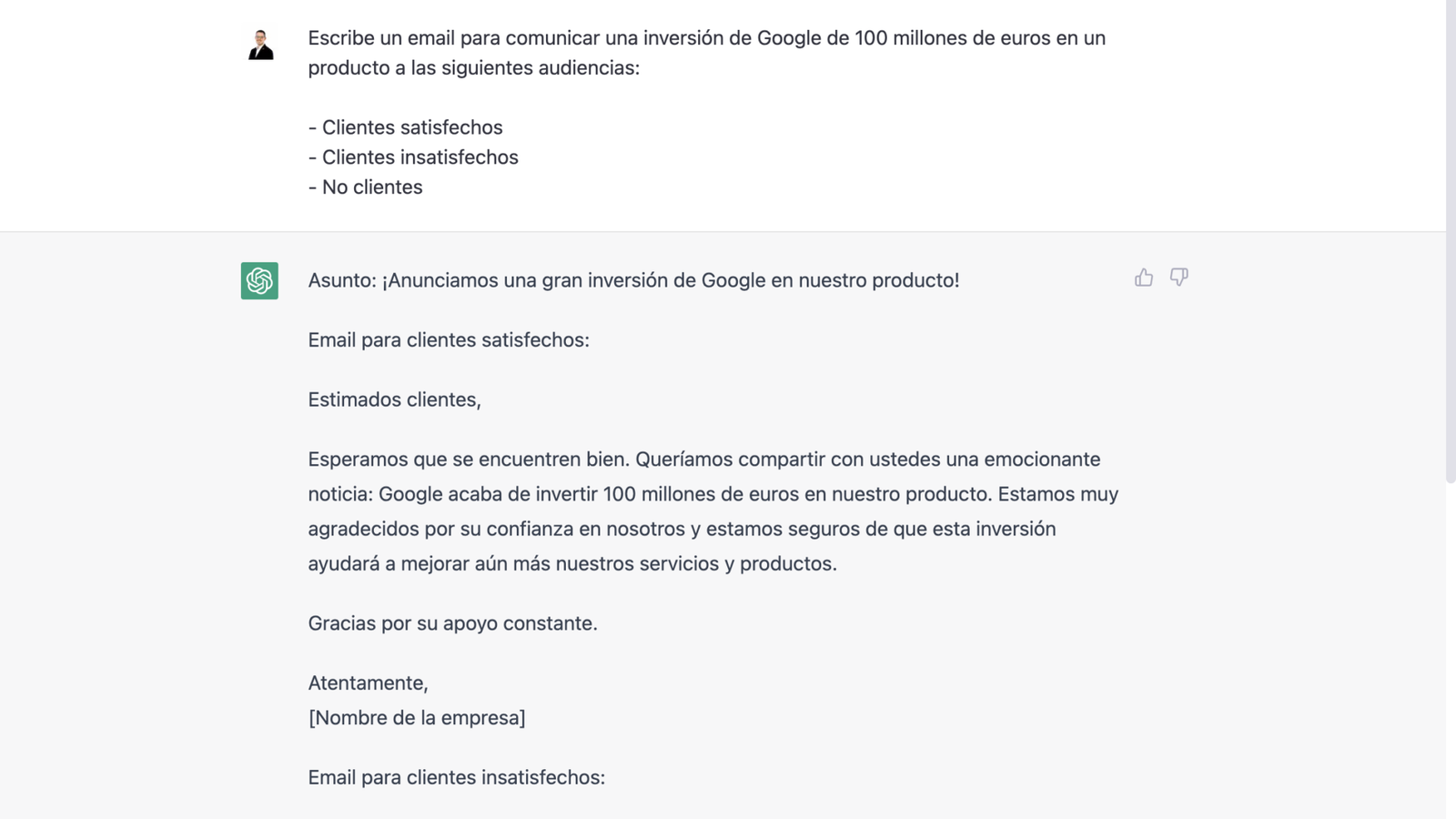Click the line starting 'noticia: Google acaba'
The image size is (1456, 819).
tap(713, 494)
